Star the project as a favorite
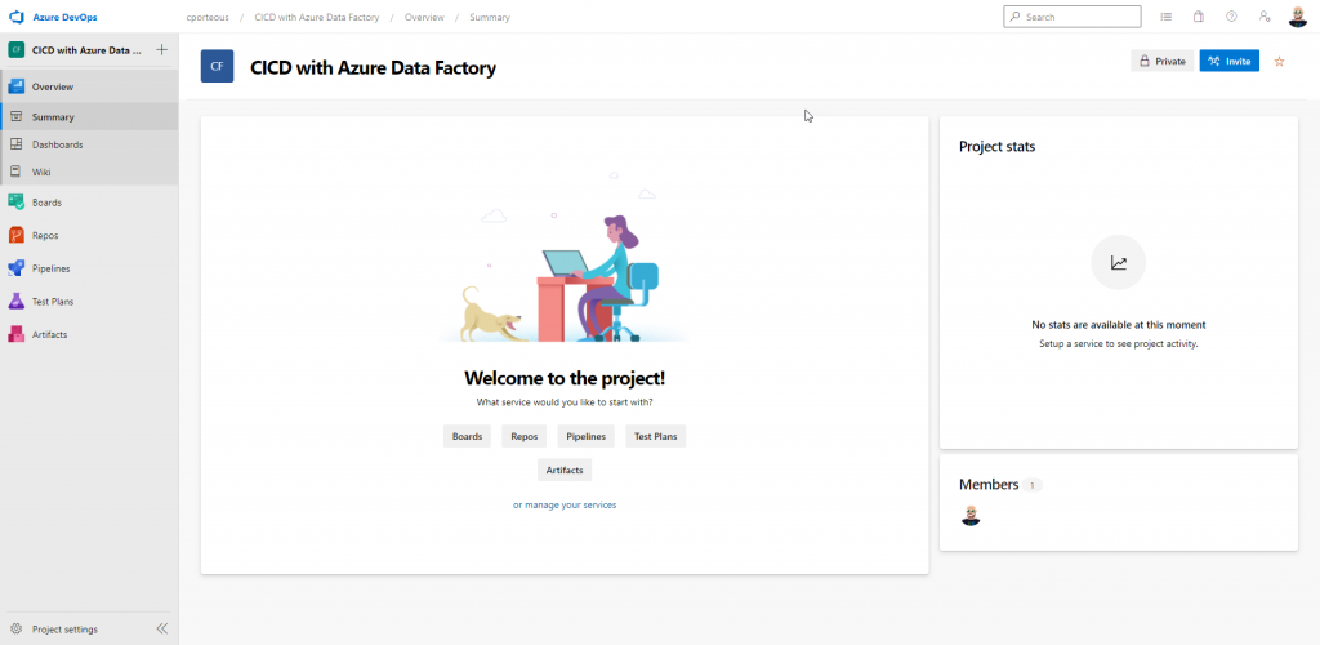 click(x=1279, y=61)
